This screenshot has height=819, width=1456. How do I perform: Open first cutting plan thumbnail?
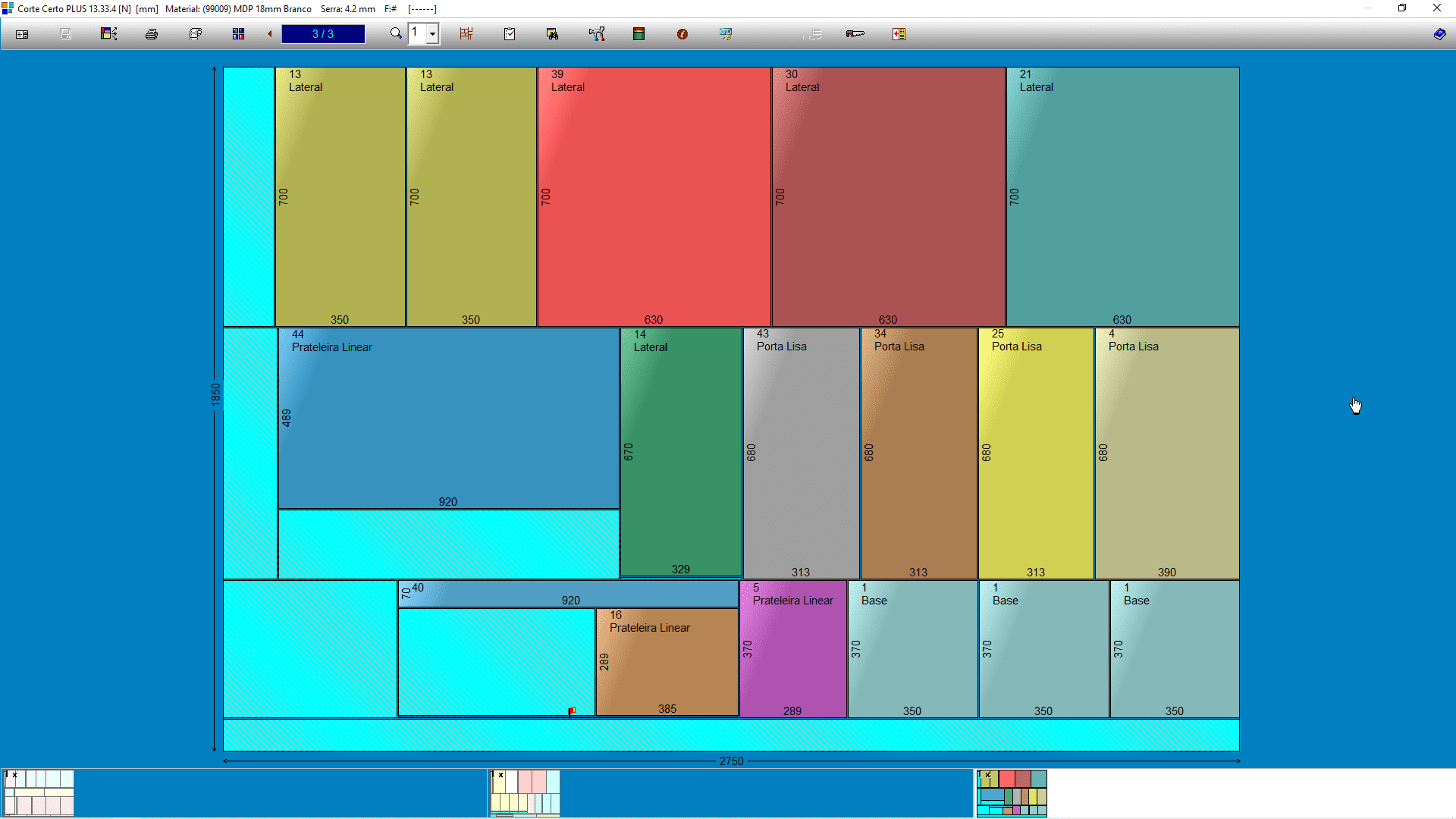(x=39, y=793)
